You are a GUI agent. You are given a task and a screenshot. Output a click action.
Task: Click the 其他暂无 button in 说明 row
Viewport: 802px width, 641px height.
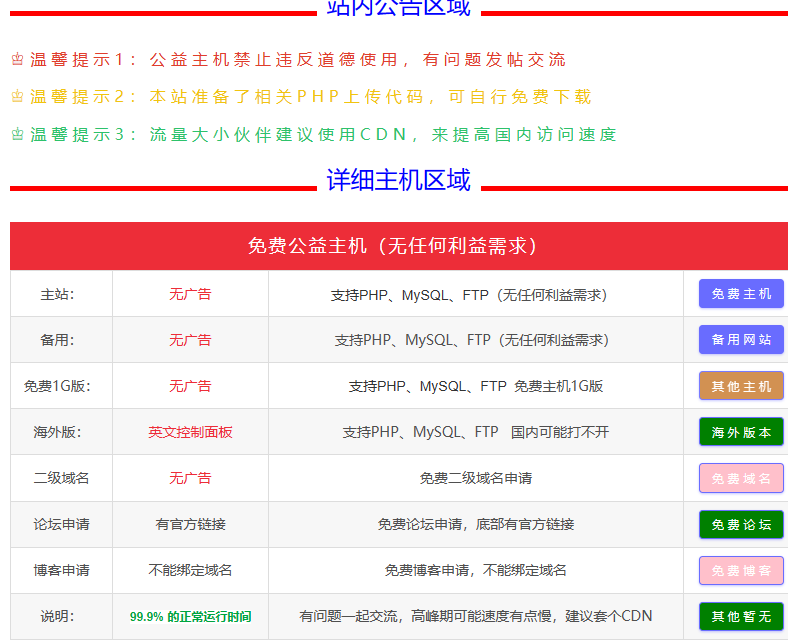[740, 616]
